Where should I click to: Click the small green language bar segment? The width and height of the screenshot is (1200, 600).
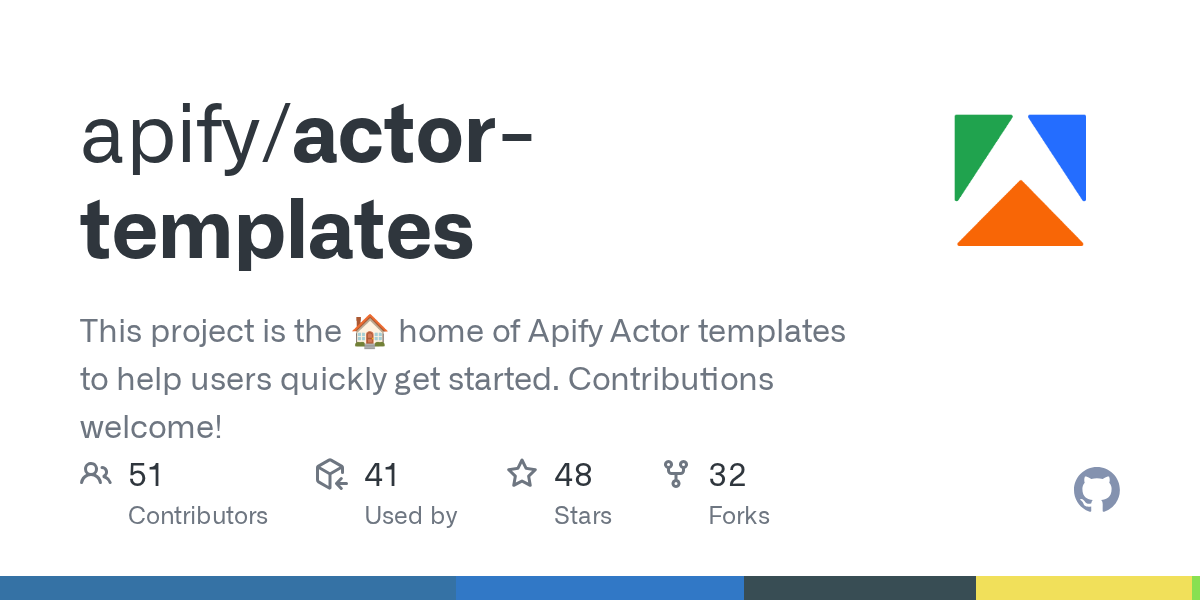(x=1195, y=588)
